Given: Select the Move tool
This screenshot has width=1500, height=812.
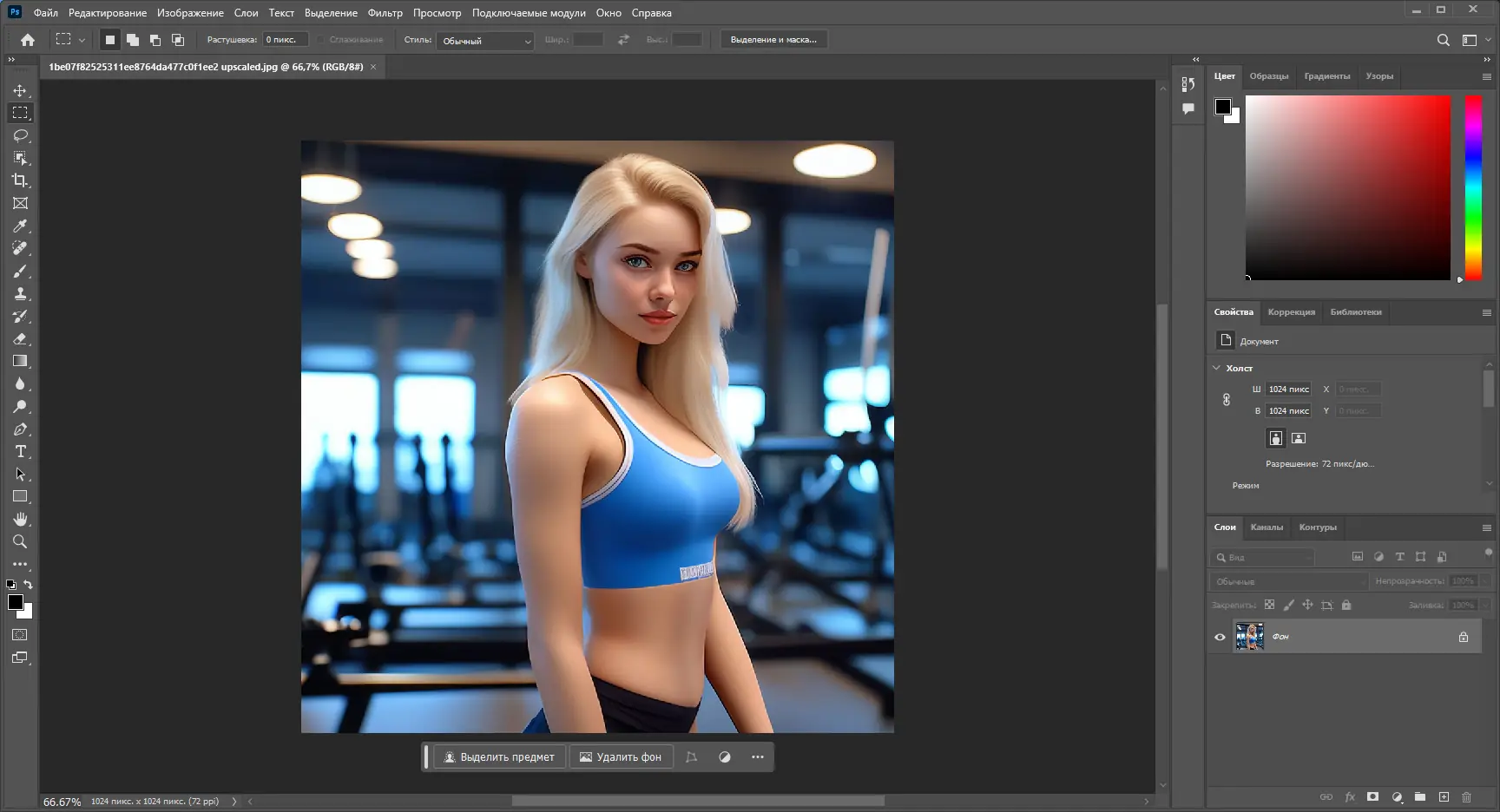Looking at the screenshot, I should coord(20,90).
